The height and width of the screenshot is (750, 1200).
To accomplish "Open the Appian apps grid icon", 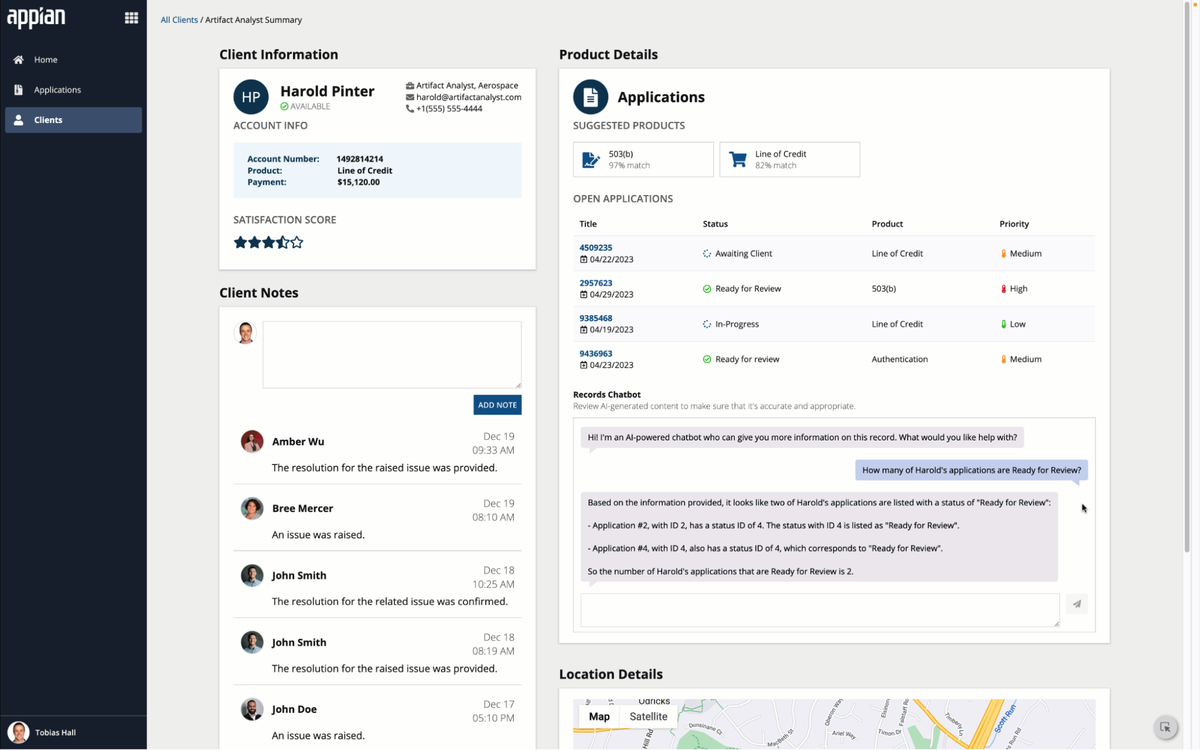I will point(131,17).
